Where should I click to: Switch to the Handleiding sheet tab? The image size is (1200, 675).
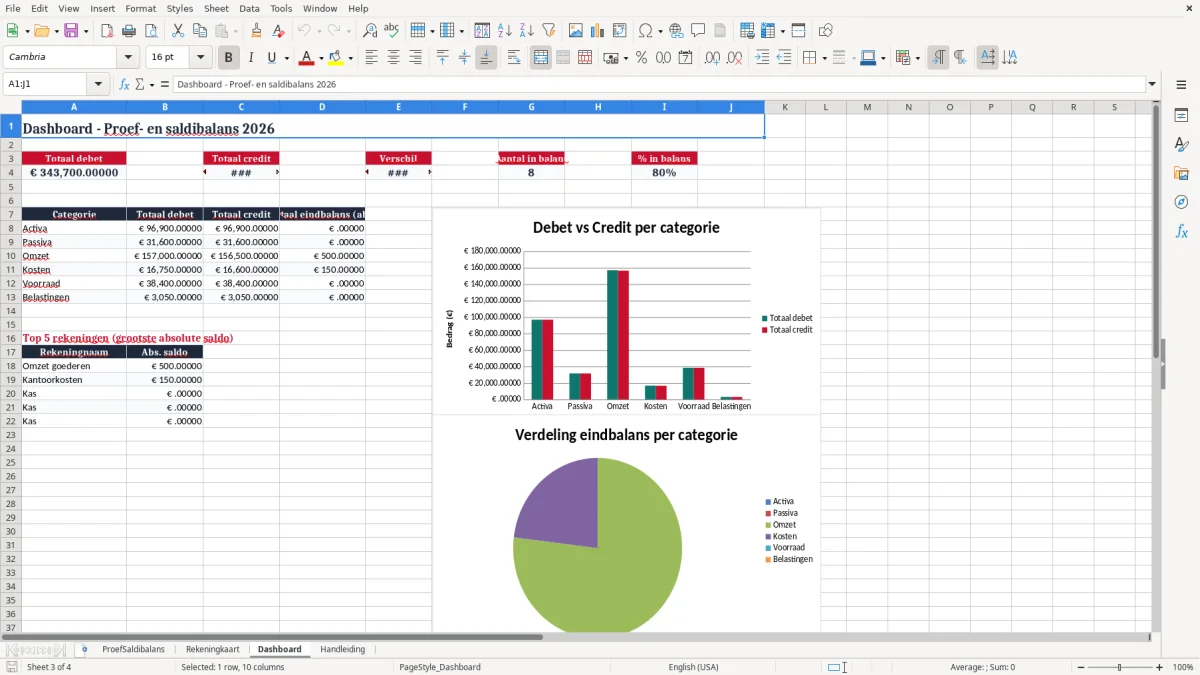342,649
